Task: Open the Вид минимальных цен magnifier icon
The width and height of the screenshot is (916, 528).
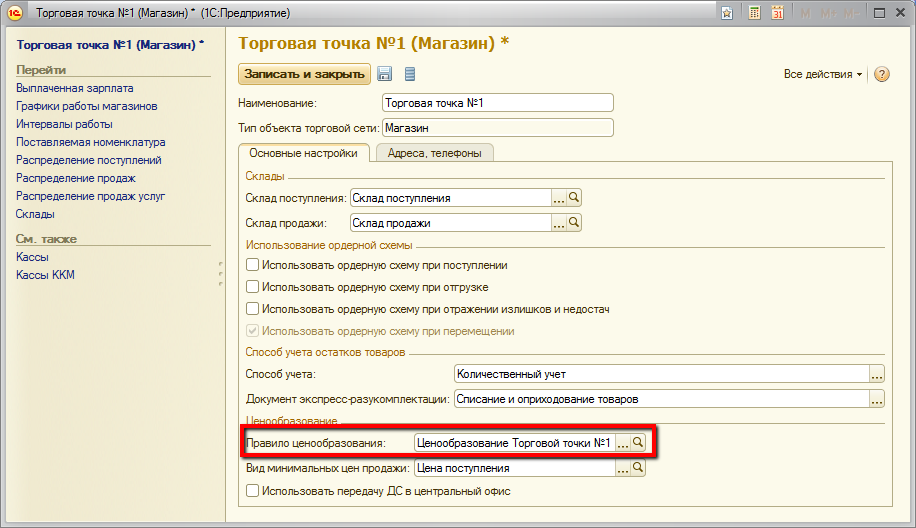Action: 638,468
